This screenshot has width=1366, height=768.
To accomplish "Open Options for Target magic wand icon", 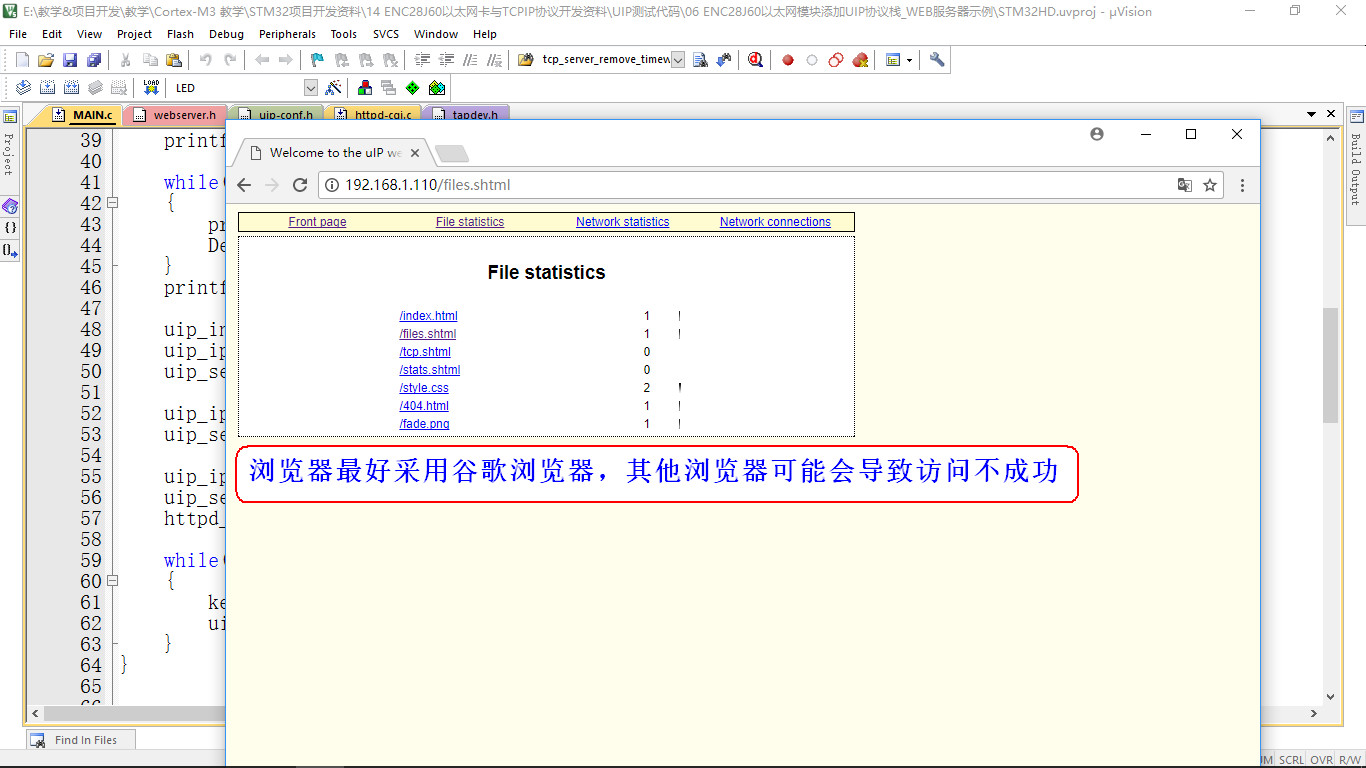I will click(334, 88).
